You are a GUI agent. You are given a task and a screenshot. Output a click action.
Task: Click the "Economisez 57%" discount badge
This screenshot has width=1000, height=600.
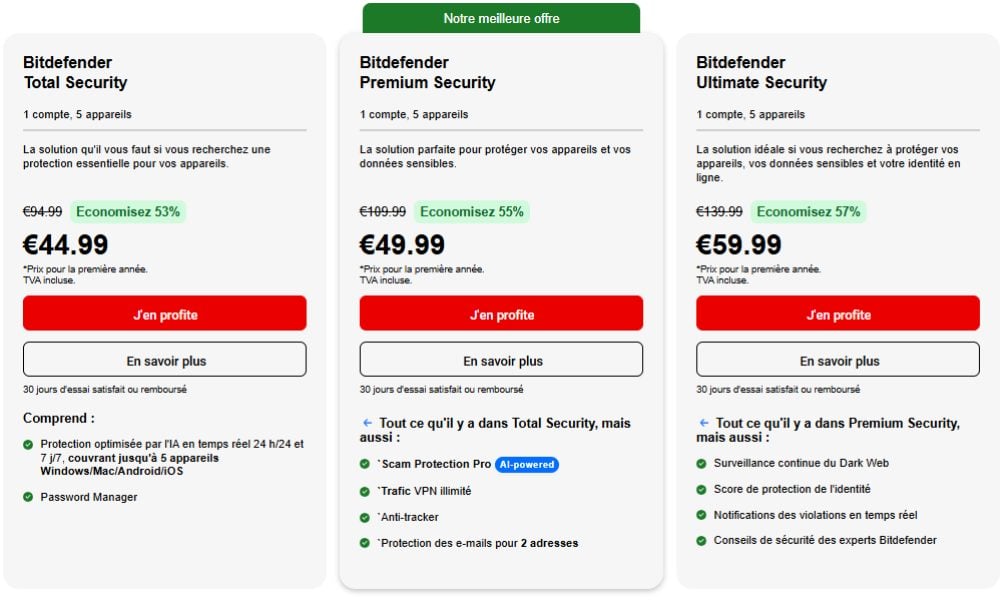(808, 212)
